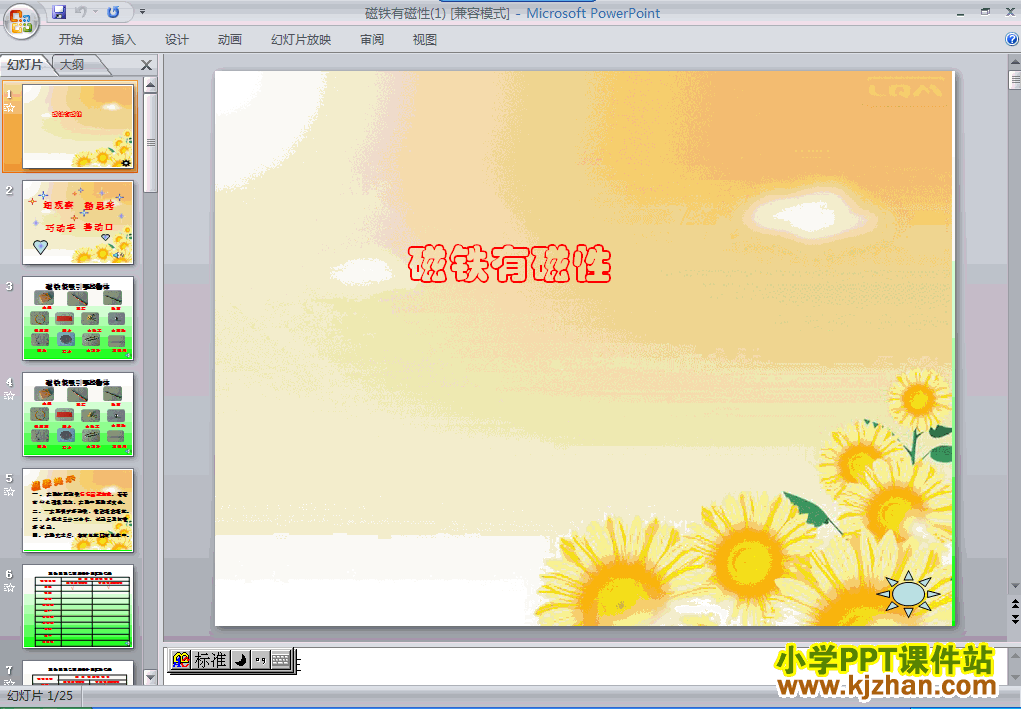Go to previous slide double-arrow button
The image size is (1021, 709).
pos(1014,605)
